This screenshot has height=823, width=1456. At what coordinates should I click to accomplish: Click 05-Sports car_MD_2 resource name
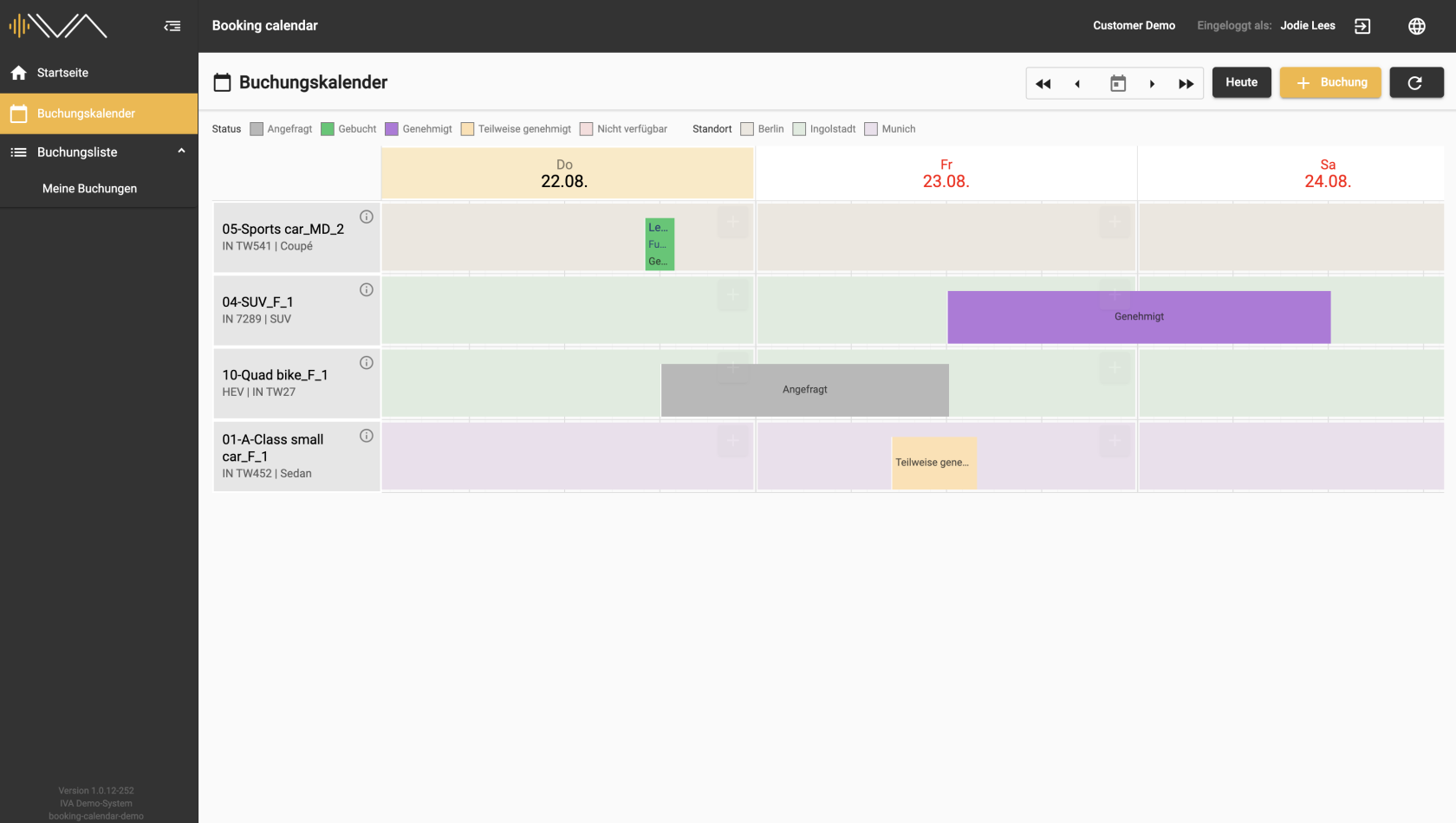283,230
